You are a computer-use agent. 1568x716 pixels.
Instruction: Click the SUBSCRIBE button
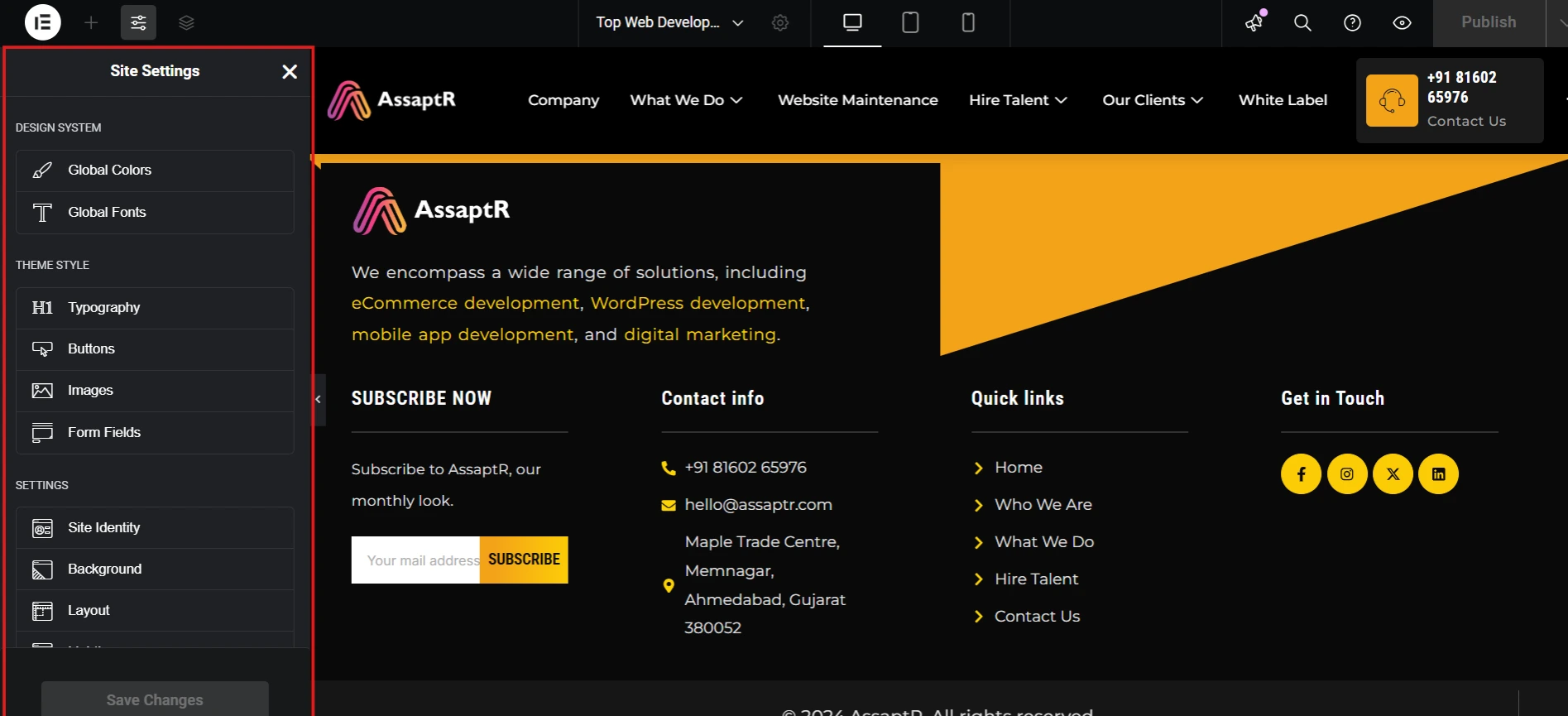[524, 560]
